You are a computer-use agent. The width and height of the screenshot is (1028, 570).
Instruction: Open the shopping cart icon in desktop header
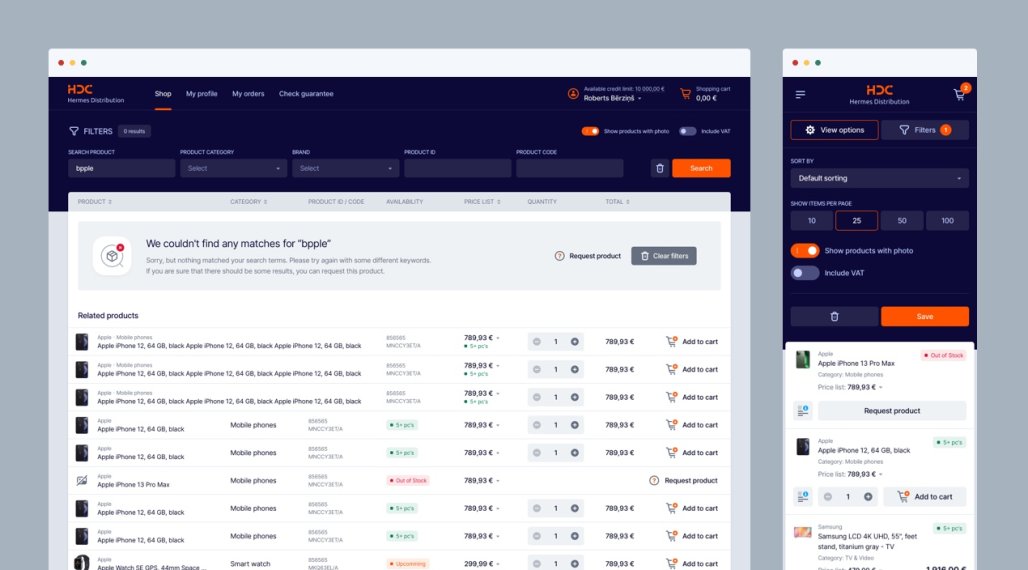pyautogui.click(x=685, y=94)
